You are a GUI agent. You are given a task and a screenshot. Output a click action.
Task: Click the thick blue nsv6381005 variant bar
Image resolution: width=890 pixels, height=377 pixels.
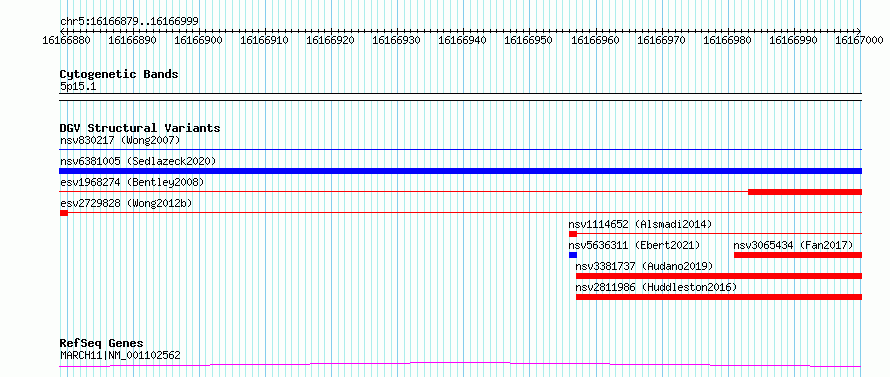point(460,171)
